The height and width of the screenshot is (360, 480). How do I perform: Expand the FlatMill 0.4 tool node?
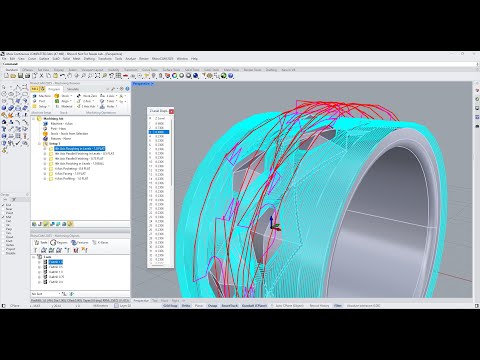(39, 282)
